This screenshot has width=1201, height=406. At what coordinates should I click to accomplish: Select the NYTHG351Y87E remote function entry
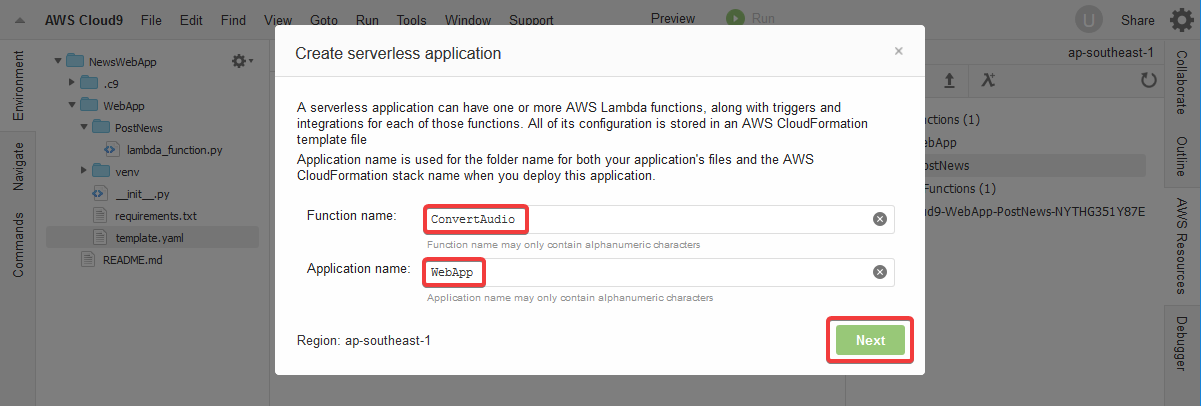click(1005, 211)
